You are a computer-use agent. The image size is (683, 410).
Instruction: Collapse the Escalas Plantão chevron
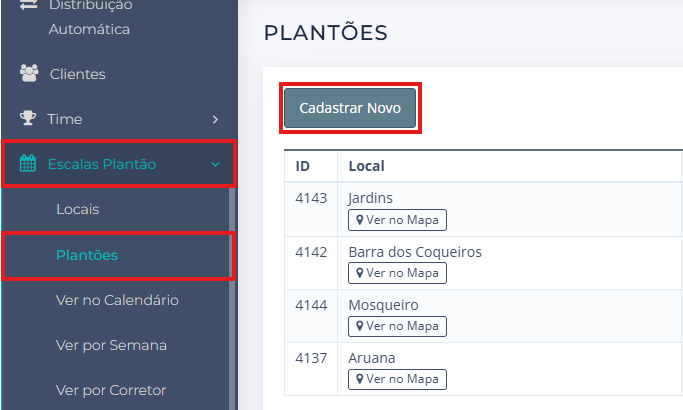215,164
